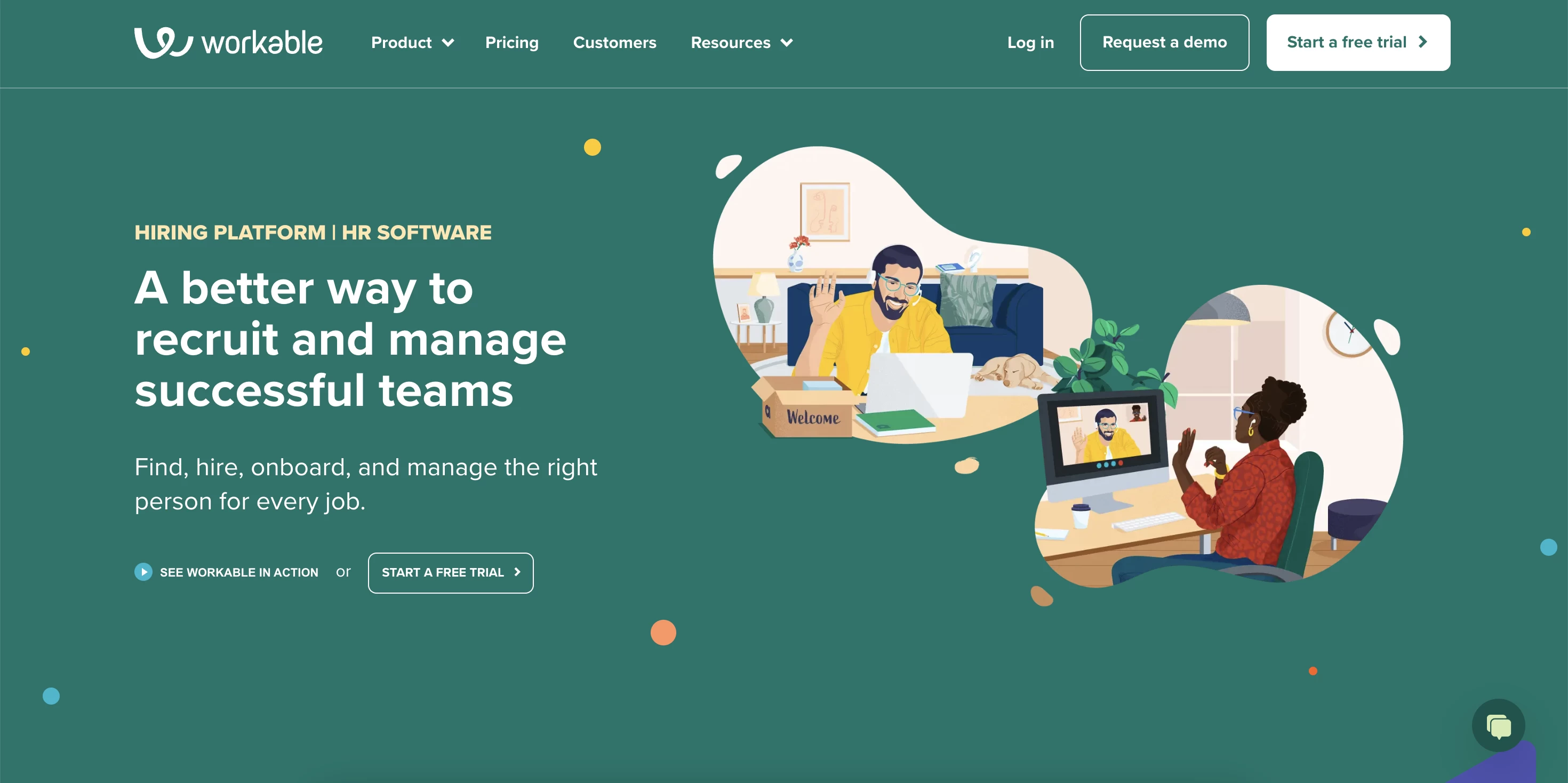Click START A FREE TRIAL link
The height and width of the screenshot is (783, 1568).
pyautogui.click(x=450, y=572)
